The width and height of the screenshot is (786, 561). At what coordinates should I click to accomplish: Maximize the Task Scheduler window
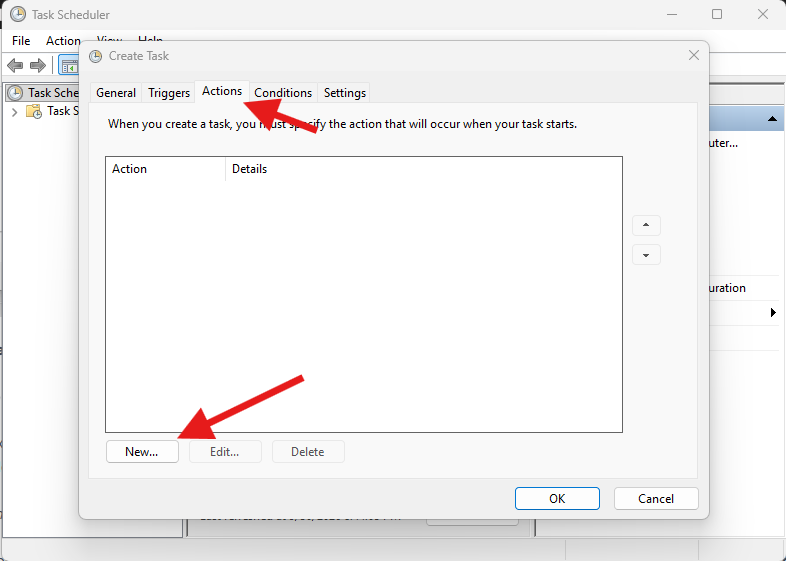[x=717, y=14]
